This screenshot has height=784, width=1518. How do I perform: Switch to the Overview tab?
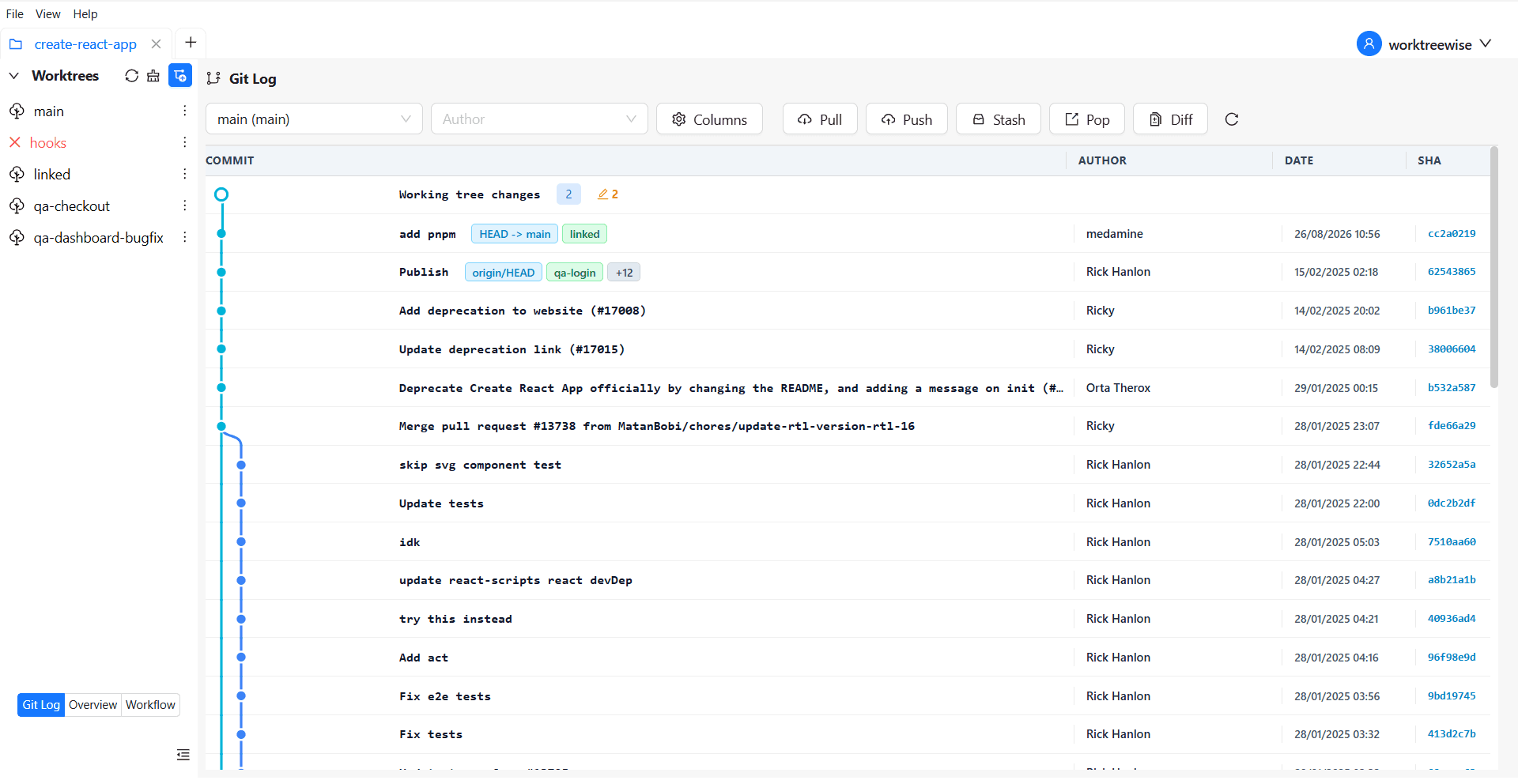(93, 705)
